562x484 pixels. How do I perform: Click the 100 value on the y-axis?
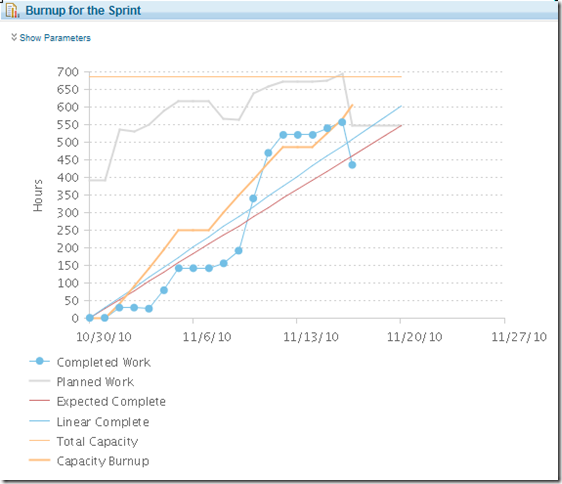(68, 283)
